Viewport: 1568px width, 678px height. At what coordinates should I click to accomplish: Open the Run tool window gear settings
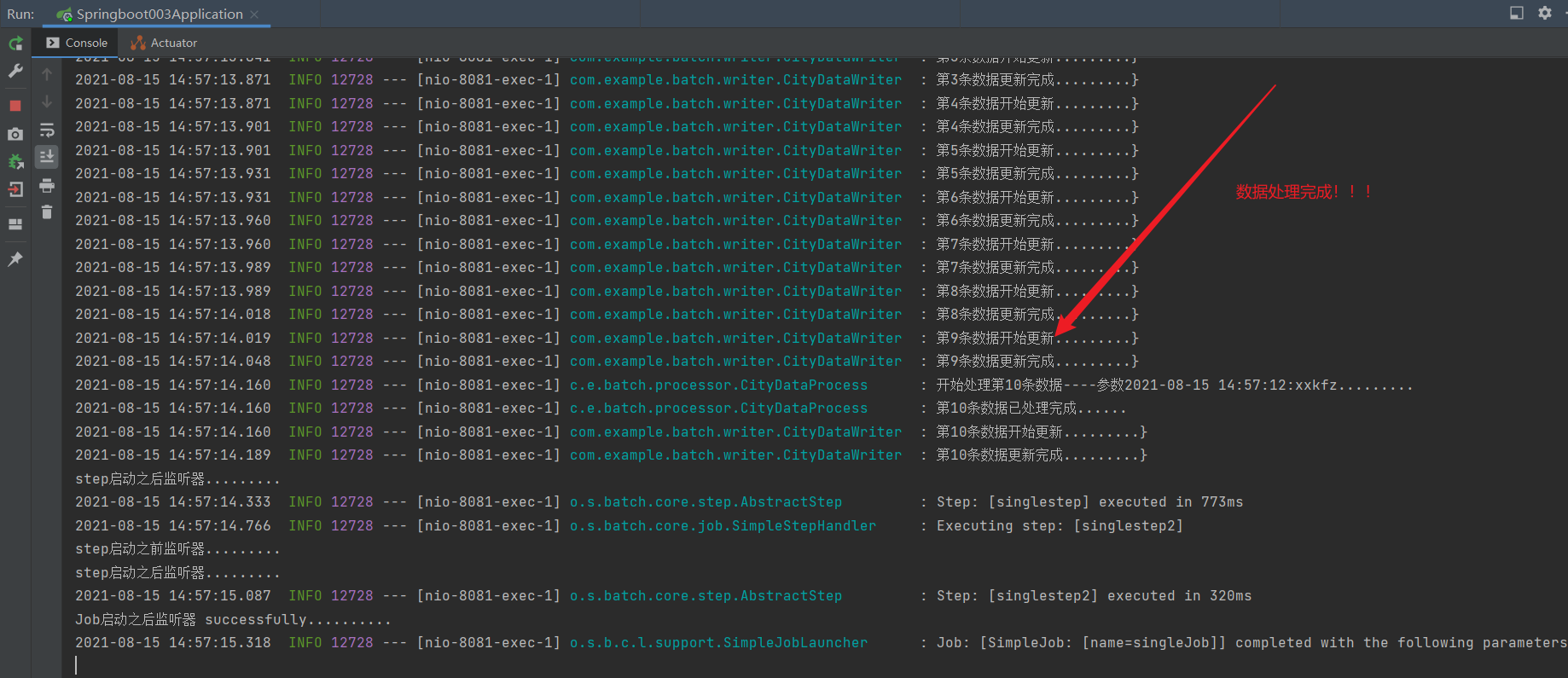click(1545, 13)
